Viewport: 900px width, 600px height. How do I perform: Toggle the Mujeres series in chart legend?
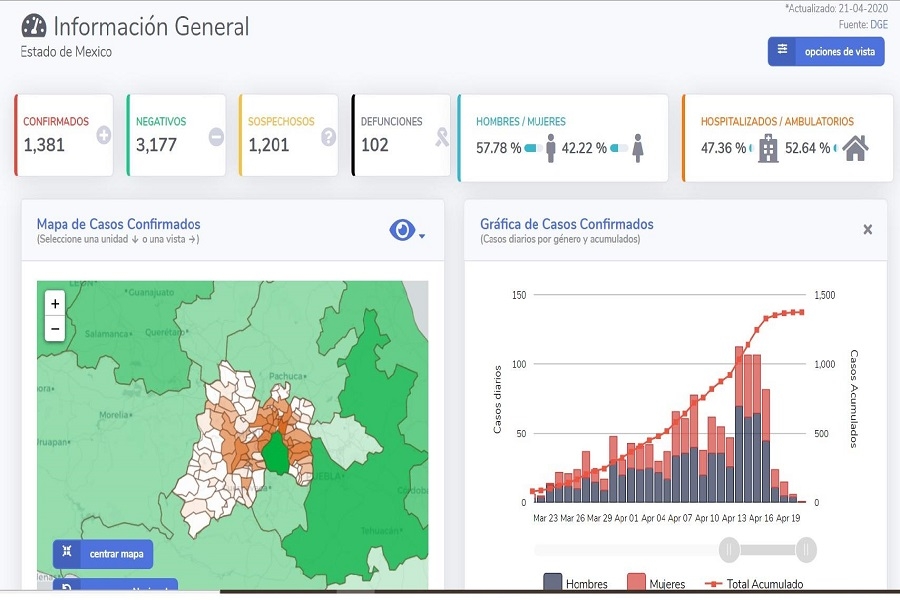[656, 584]
